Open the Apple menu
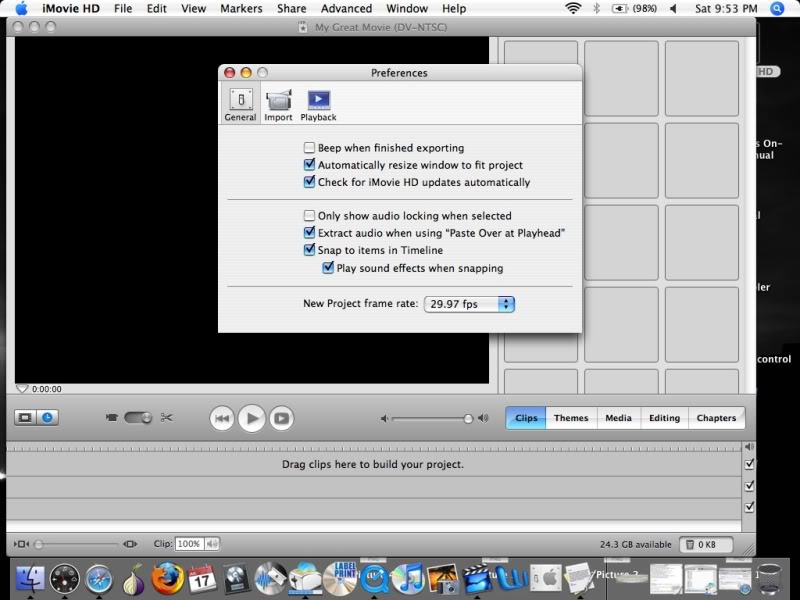The width and height of the screenshot is (800, 600). (x=21, y=9)
